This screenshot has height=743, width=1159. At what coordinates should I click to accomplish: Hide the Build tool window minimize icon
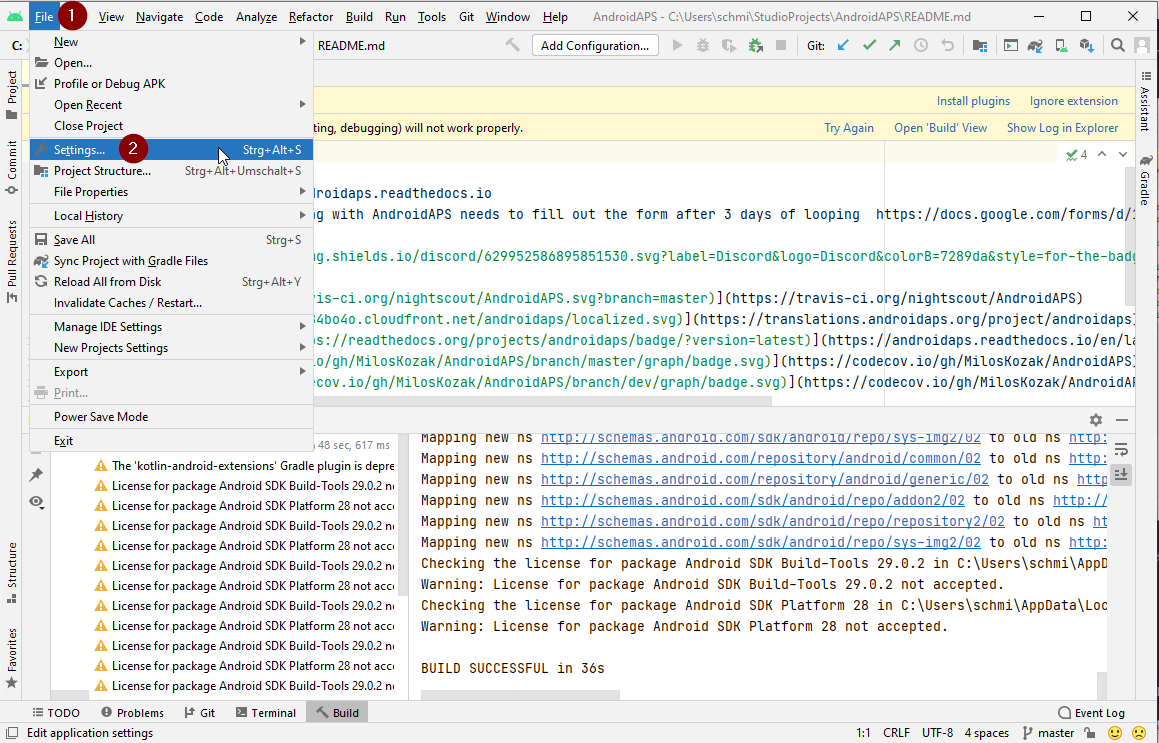click(1122, 420)
